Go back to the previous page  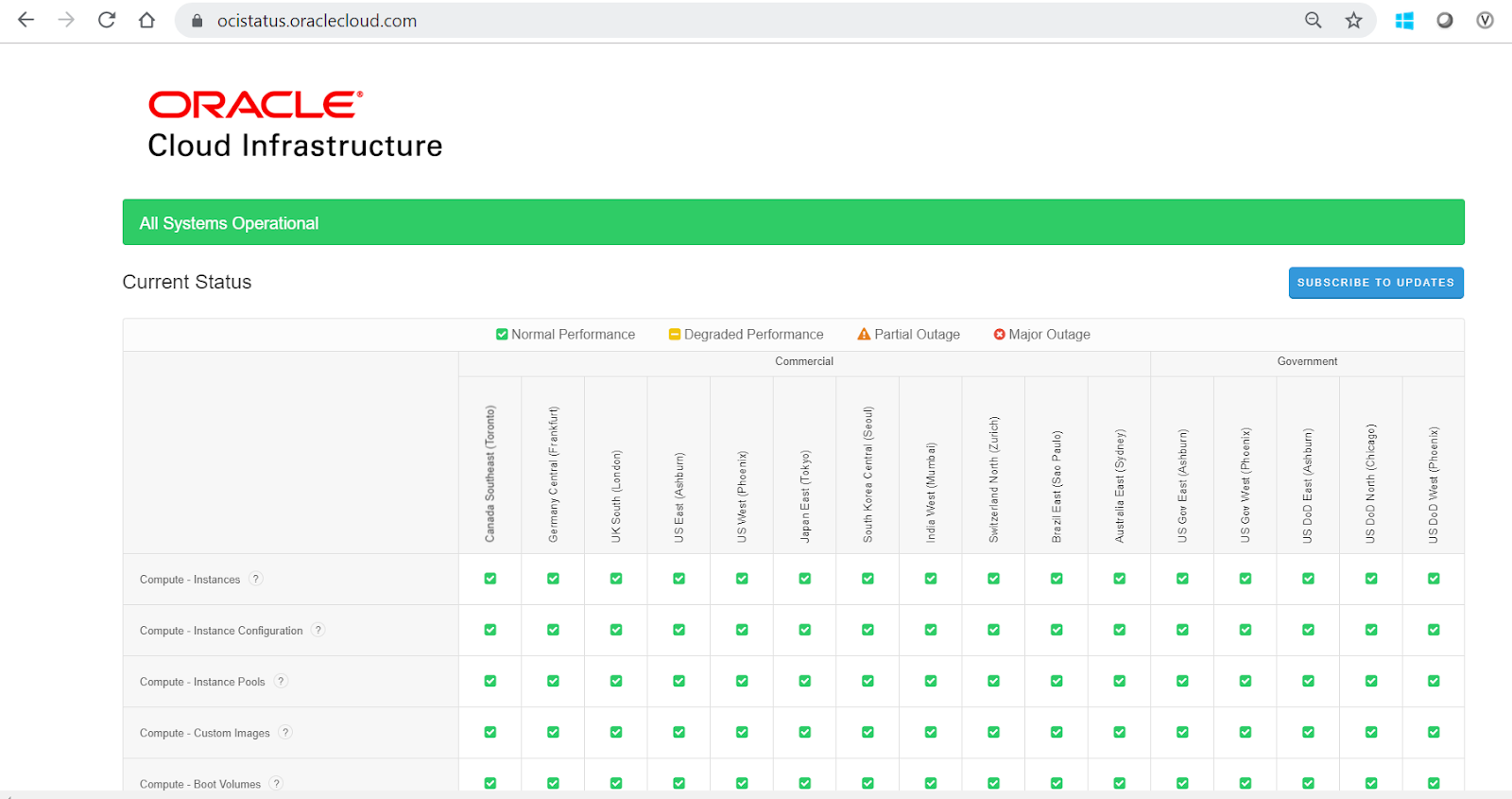click(x=26, y=20)
